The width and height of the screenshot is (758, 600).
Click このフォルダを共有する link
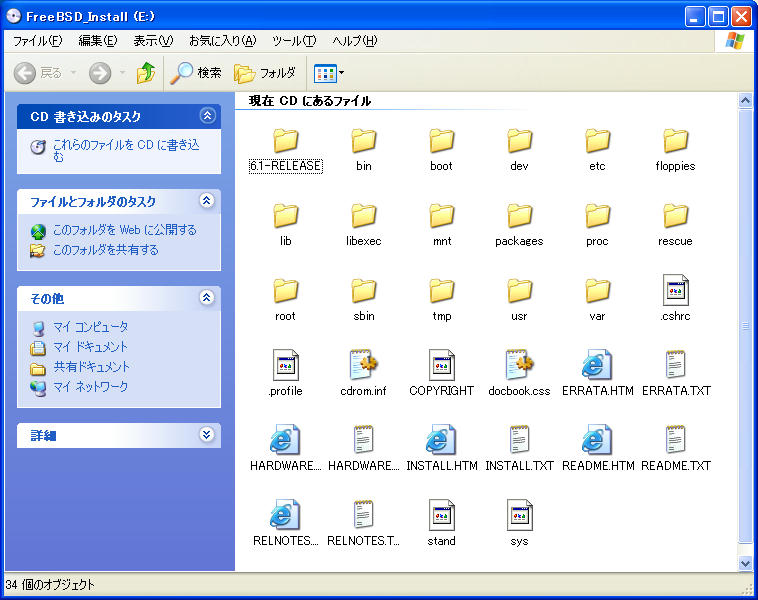[105, 250]
